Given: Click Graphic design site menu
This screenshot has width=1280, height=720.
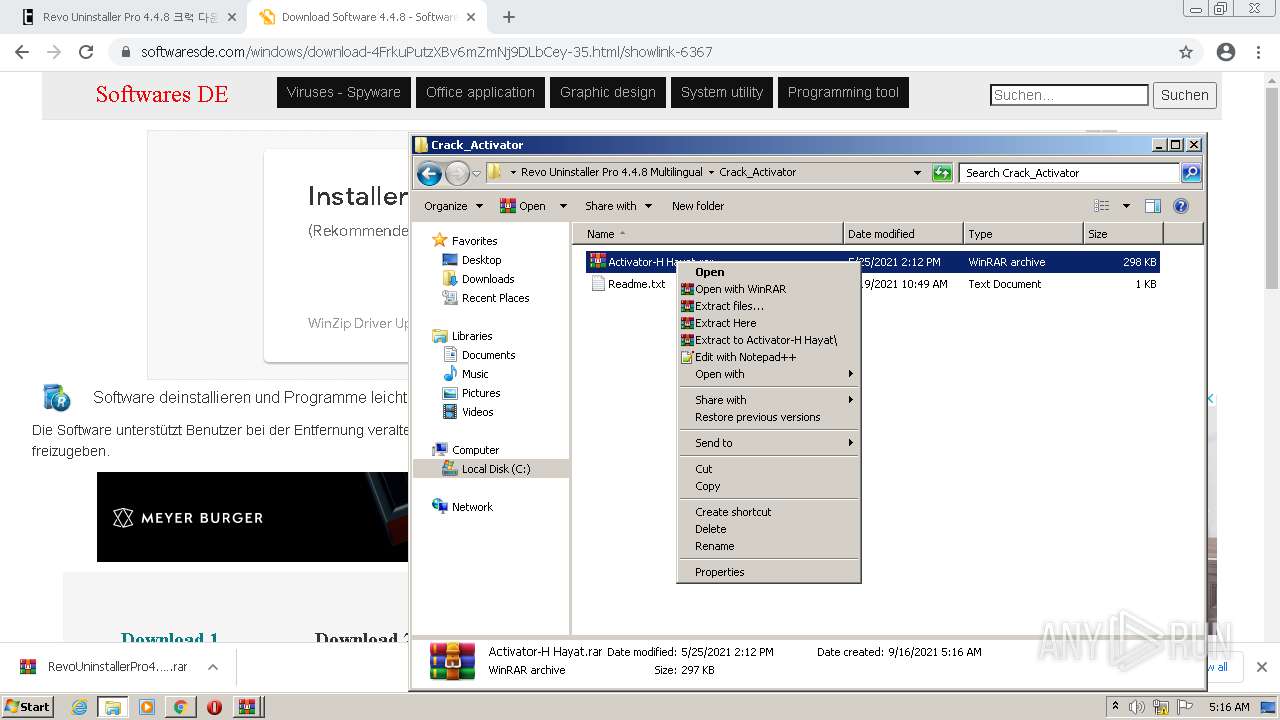Looking at the screenshot, I should 608,92.
